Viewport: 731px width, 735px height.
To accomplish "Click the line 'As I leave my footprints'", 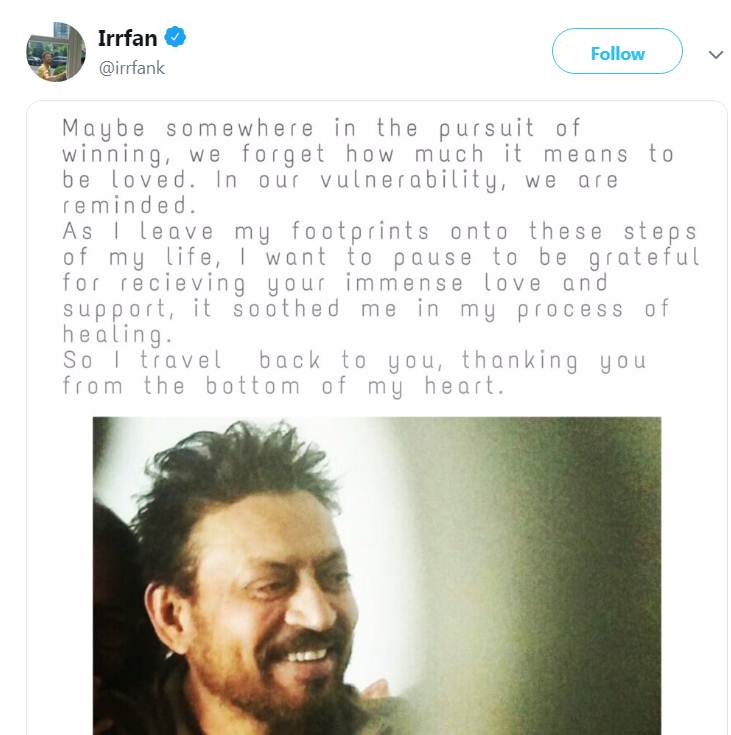I will point(378,231).
